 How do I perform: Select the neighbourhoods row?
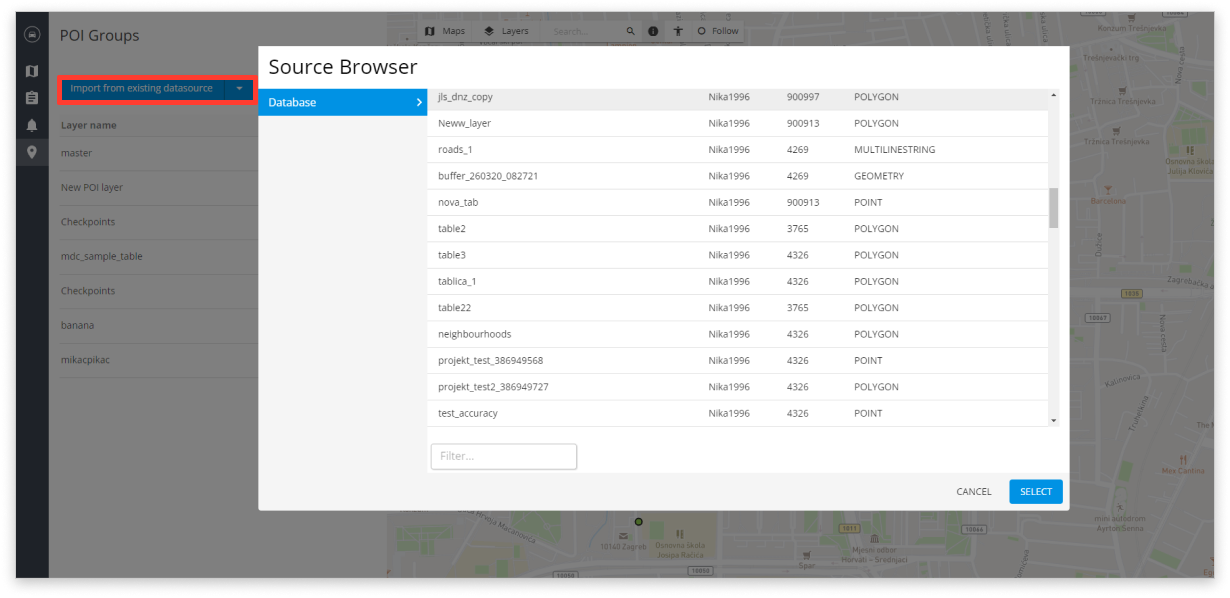tap(738, 334)
